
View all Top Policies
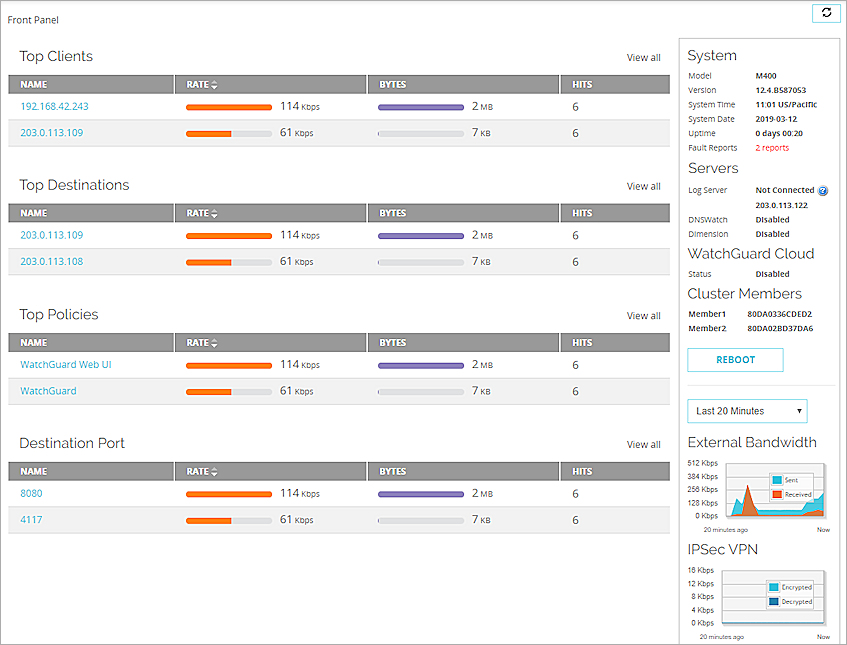pos(643,315)
